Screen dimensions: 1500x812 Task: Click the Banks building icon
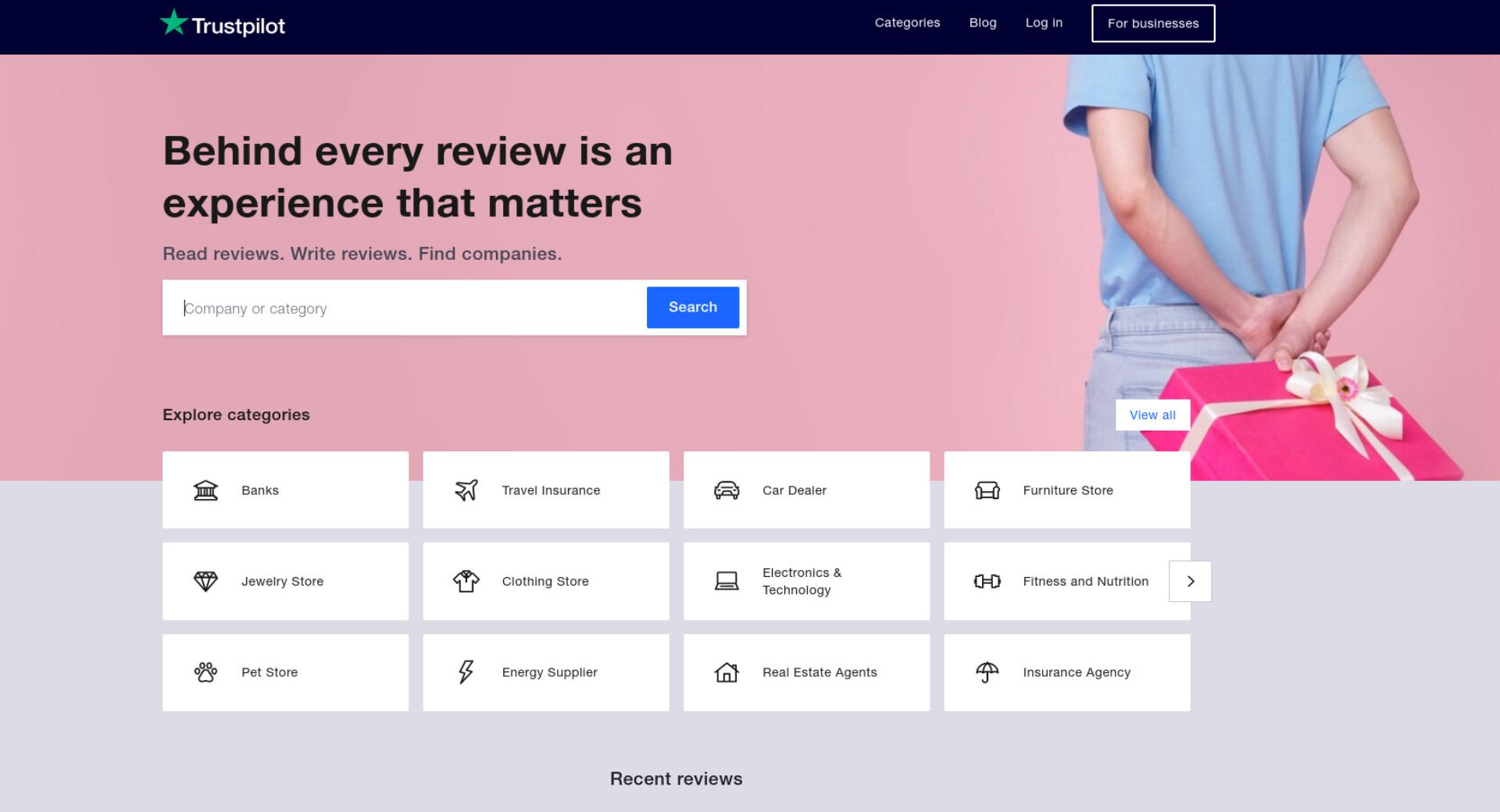205,490
